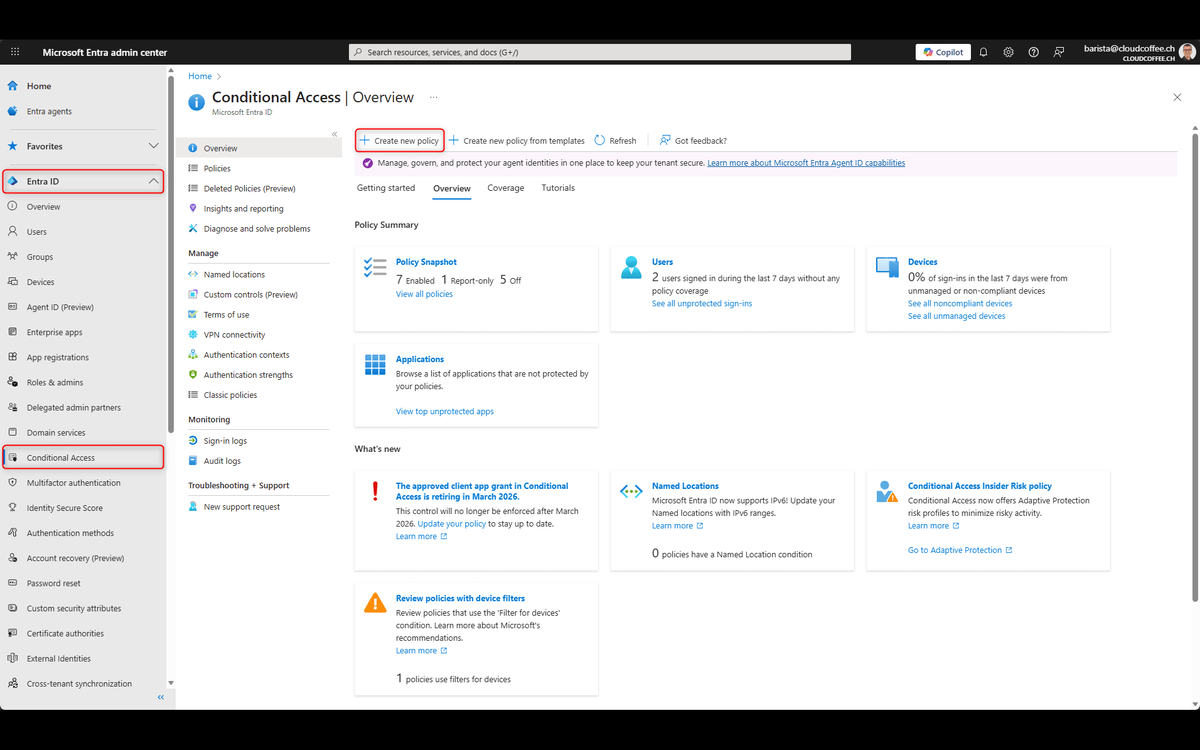The width and height of the screenshot is (1200, 750).
Task: Collapse the Entra ID section chevron
Action: pyautogui.click(x=153, y=181)
